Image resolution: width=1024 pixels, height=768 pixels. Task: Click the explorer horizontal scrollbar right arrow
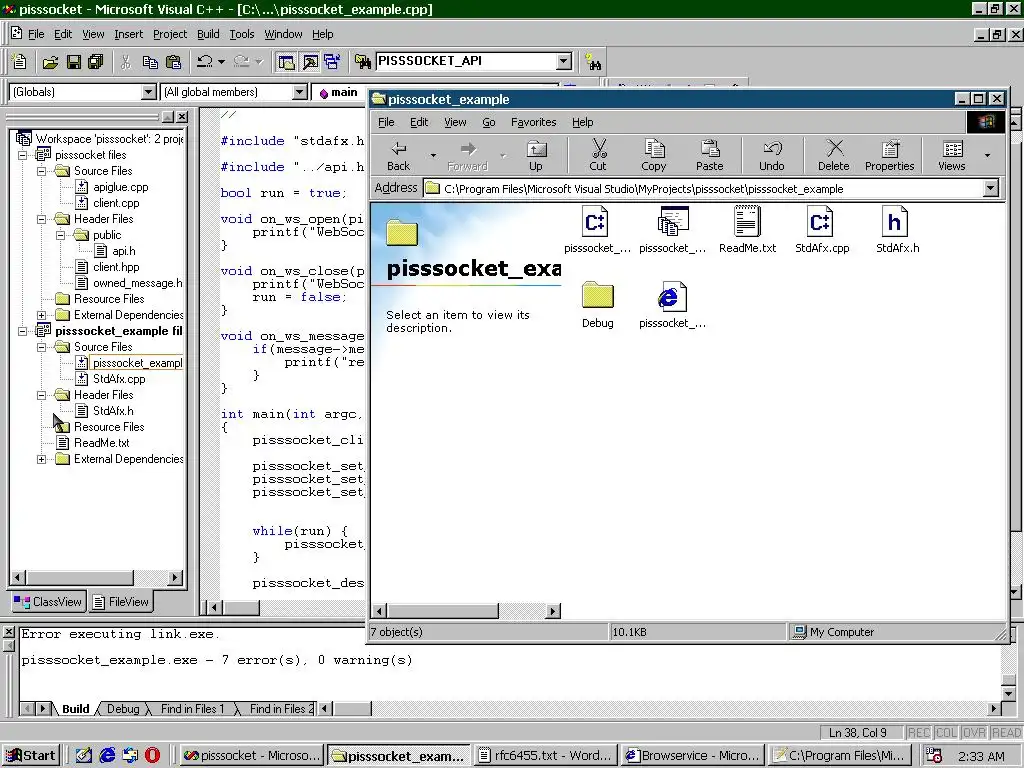(x=553, y=611)
